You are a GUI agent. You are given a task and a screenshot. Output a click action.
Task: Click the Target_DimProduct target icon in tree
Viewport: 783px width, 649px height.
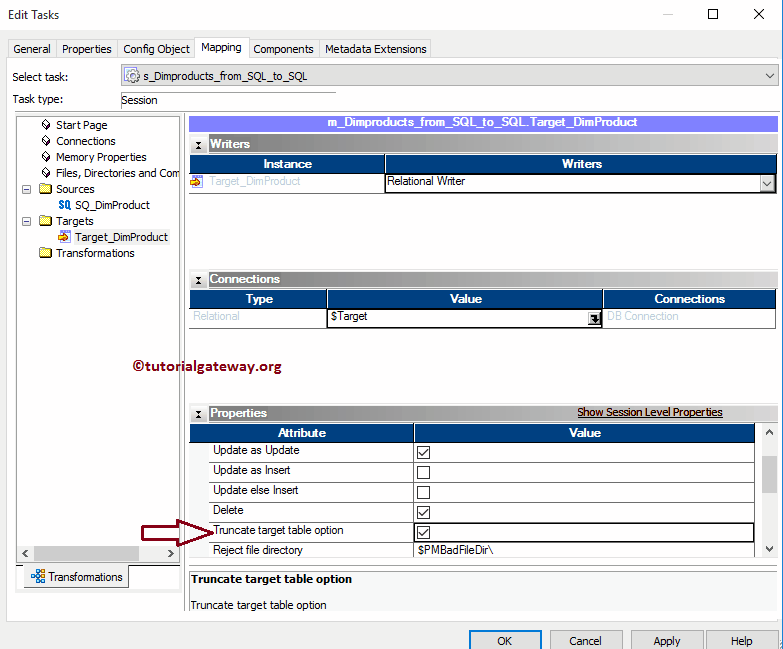[x=65, y=237]
